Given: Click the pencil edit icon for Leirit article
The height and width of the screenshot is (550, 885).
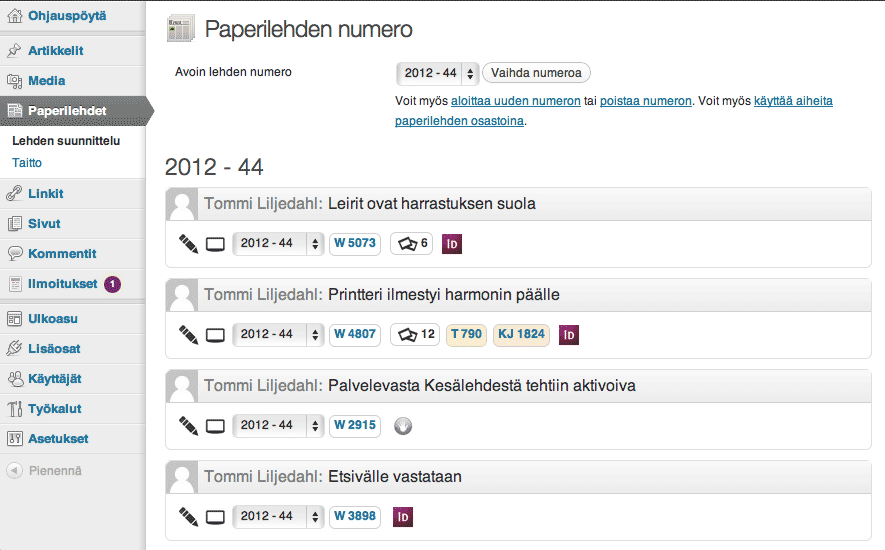Looking at the screenshot, I should point(189,244).
